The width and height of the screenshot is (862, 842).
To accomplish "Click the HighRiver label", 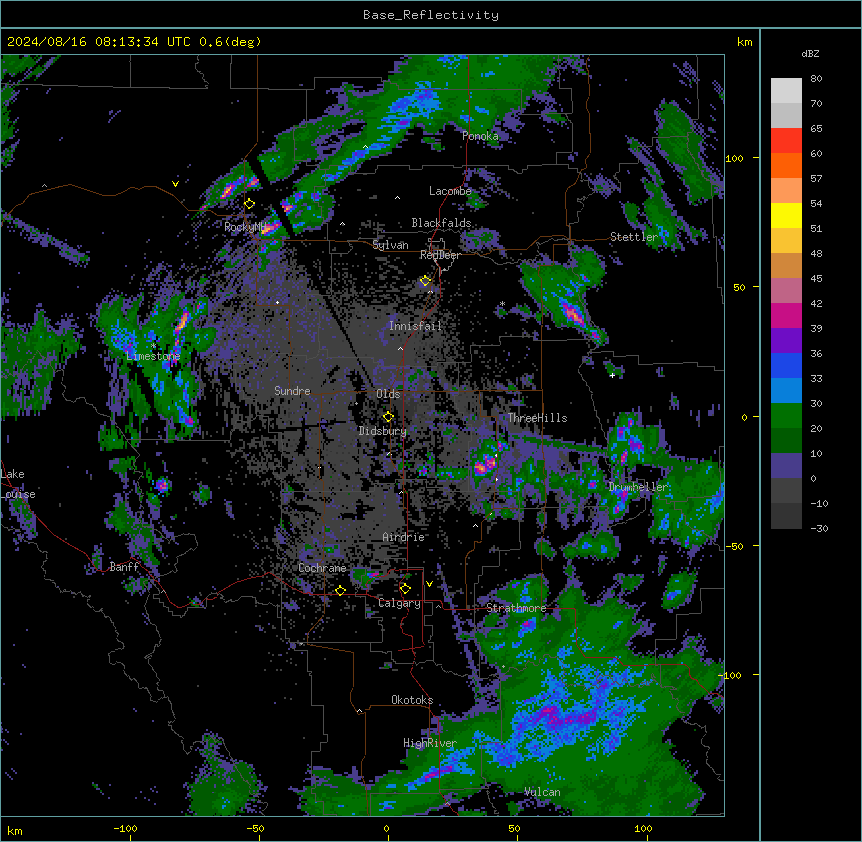I will (x=430, y=743).
